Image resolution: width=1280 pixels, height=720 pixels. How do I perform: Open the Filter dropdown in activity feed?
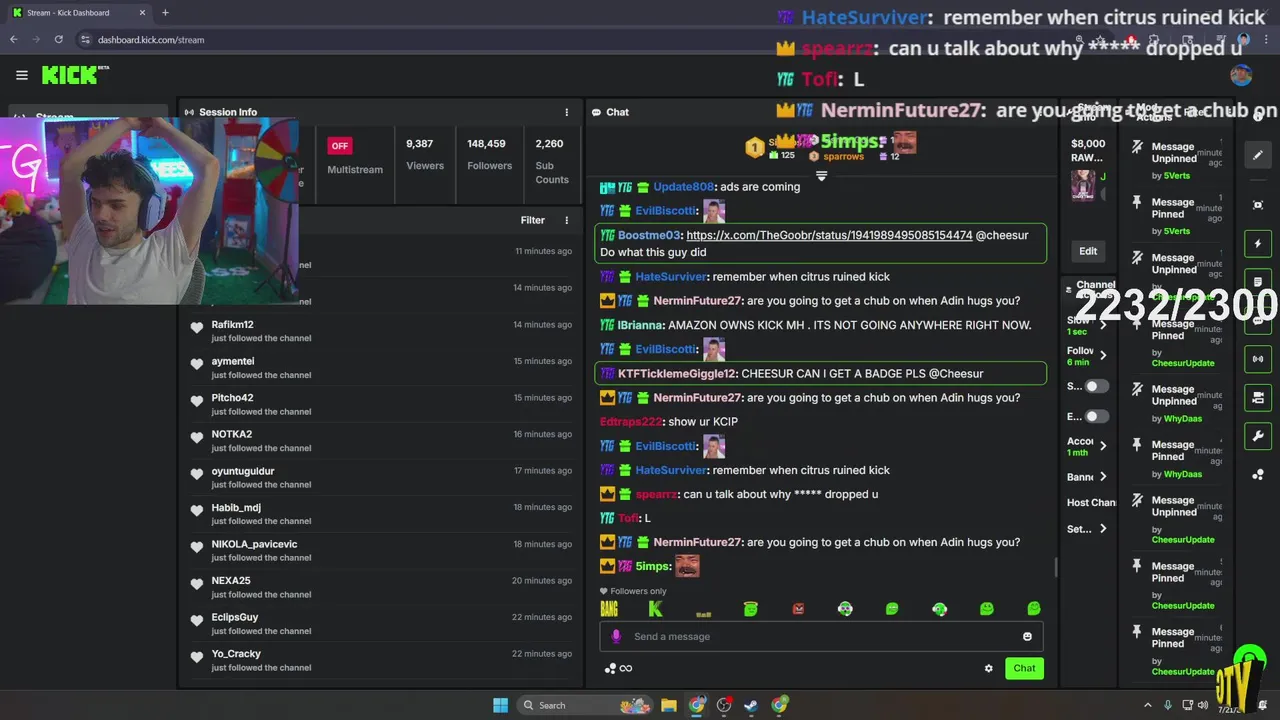point(532,220)
